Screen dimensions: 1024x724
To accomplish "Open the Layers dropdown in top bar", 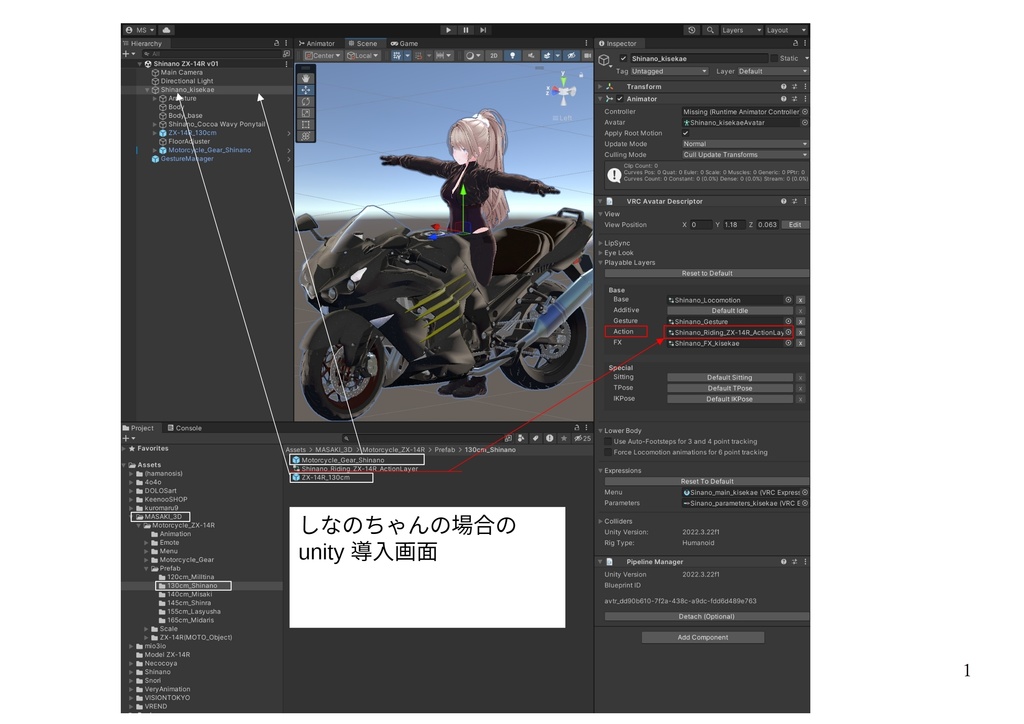I will click(741, 30).
